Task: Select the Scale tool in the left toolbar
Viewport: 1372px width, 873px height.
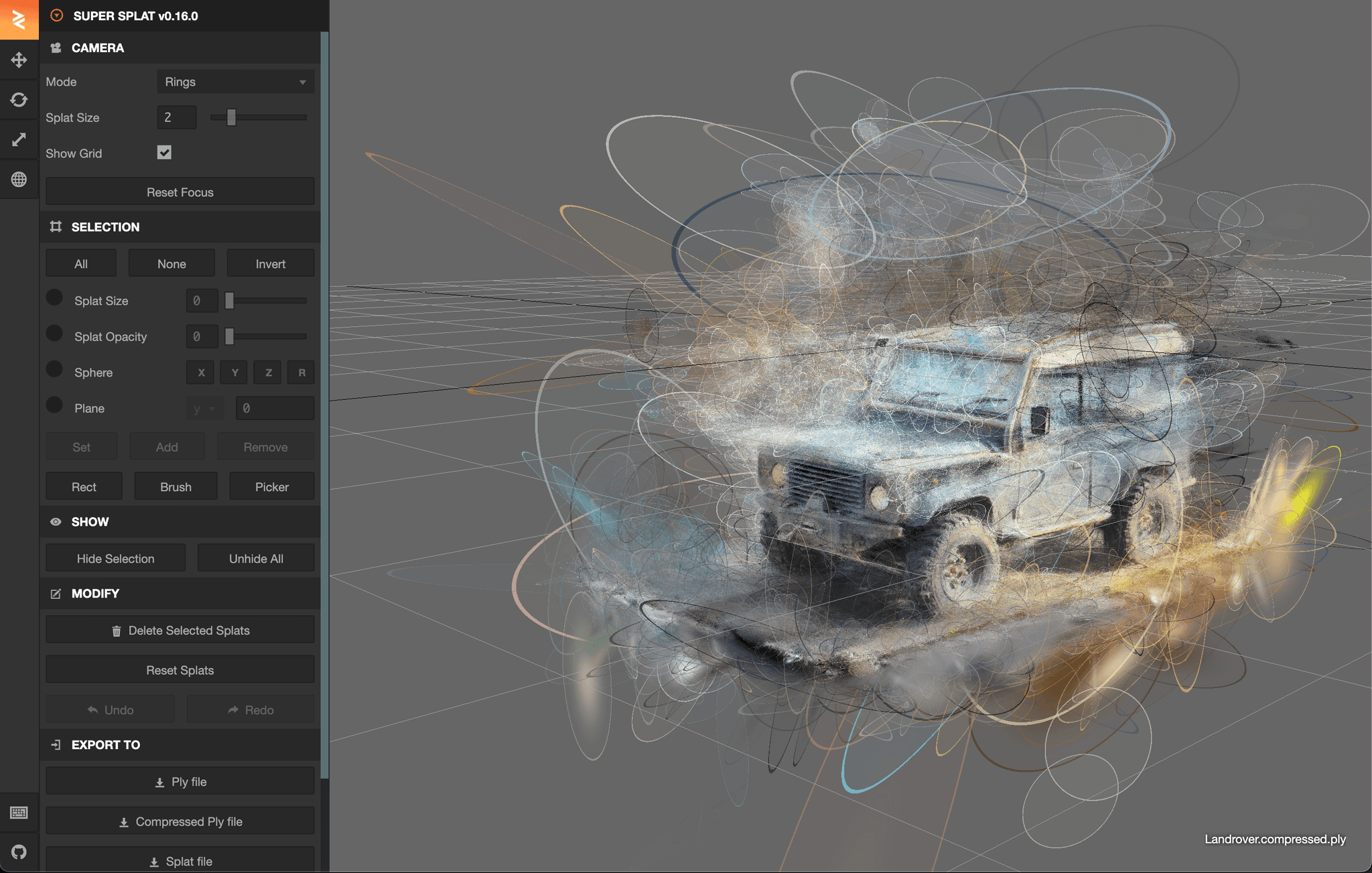Action: coord(19,139)
